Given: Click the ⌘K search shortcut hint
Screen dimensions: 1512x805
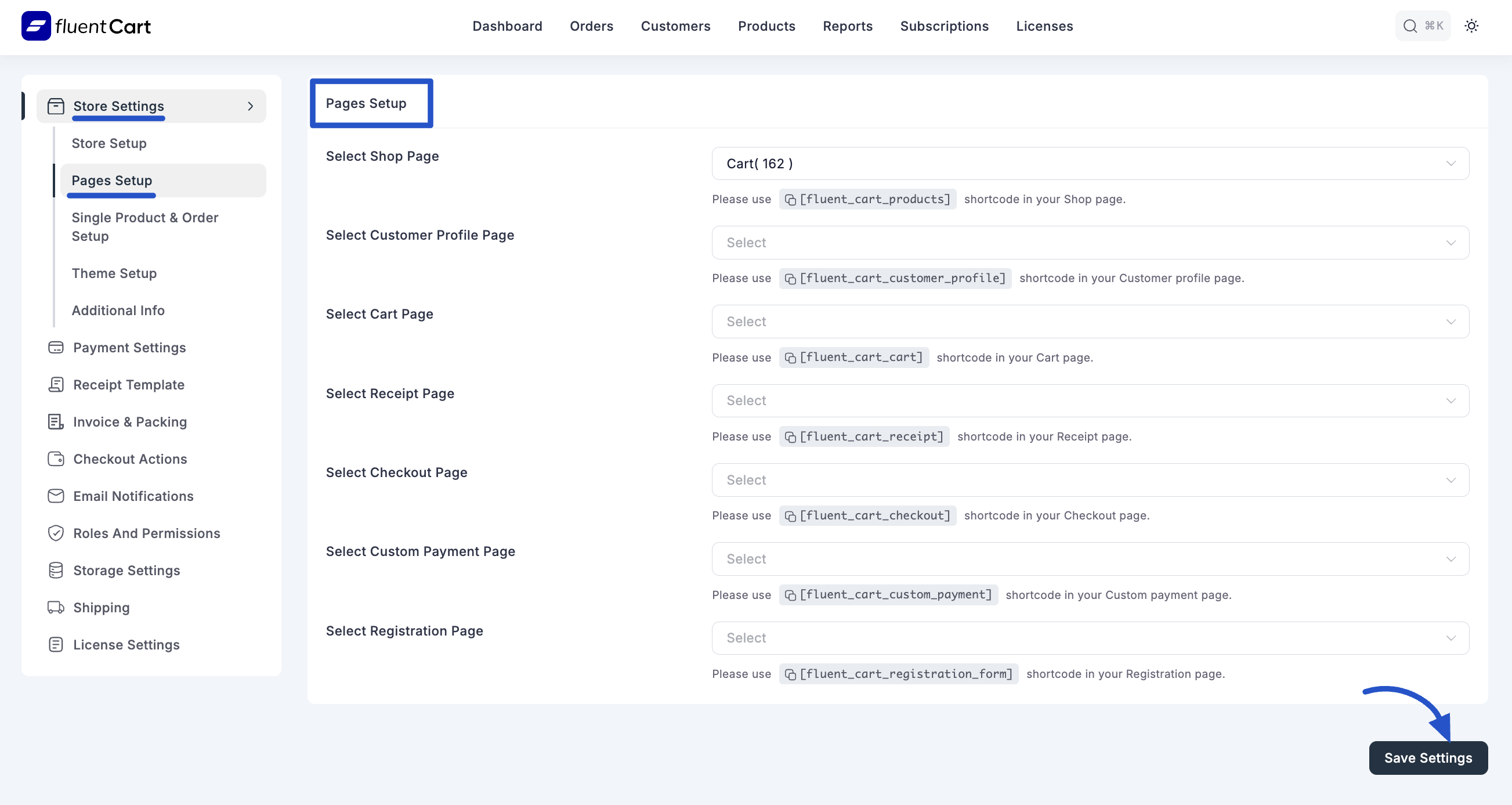Looking at the screenshot, I should point(1433,26).
